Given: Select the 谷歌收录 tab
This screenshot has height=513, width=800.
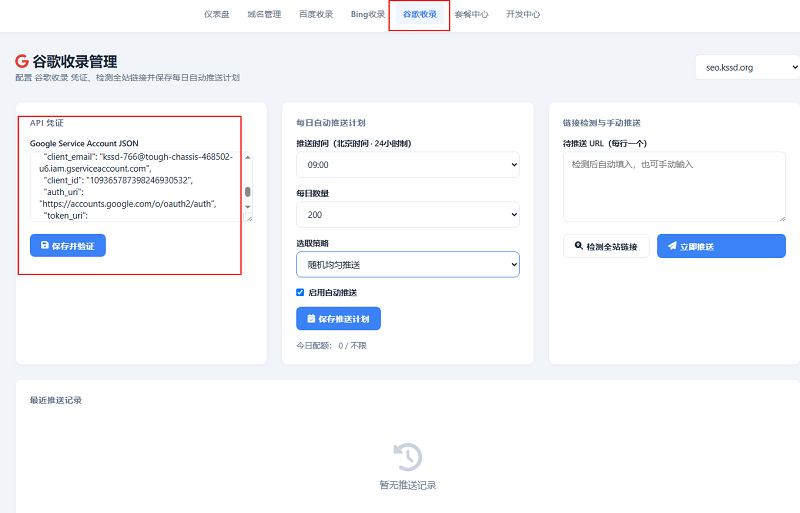Looking at the screenshot, I should pos(419,14).
